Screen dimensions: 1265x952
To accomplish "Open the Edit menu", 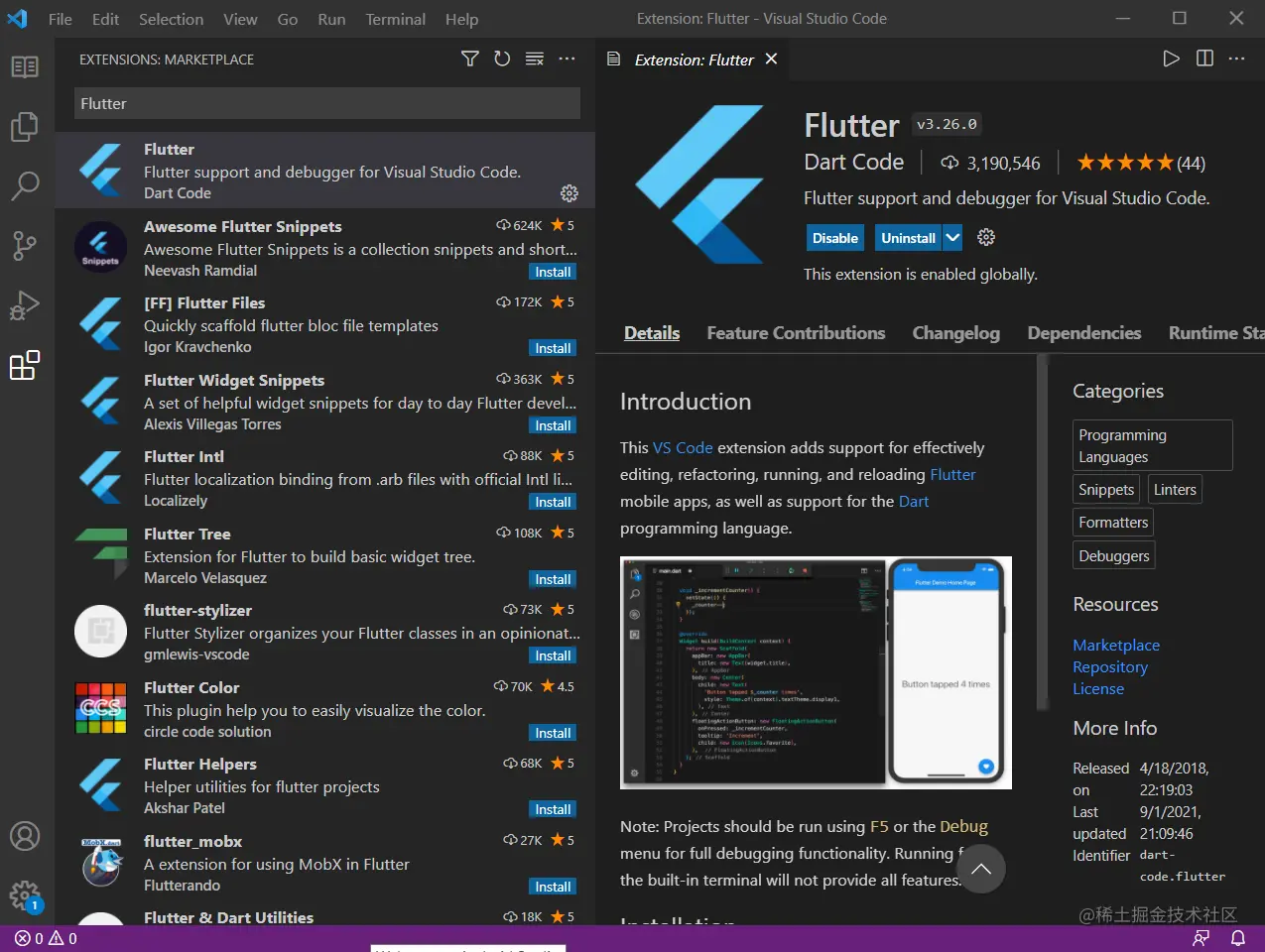I will tap(105, 19).
